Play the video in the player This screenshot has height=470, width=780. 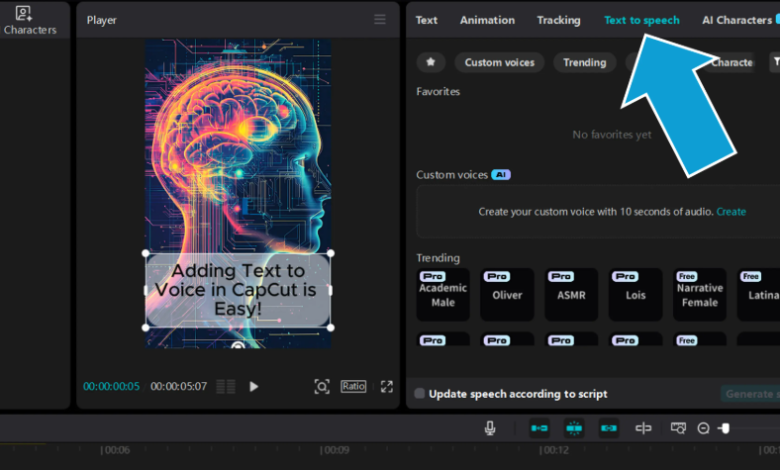254,386
